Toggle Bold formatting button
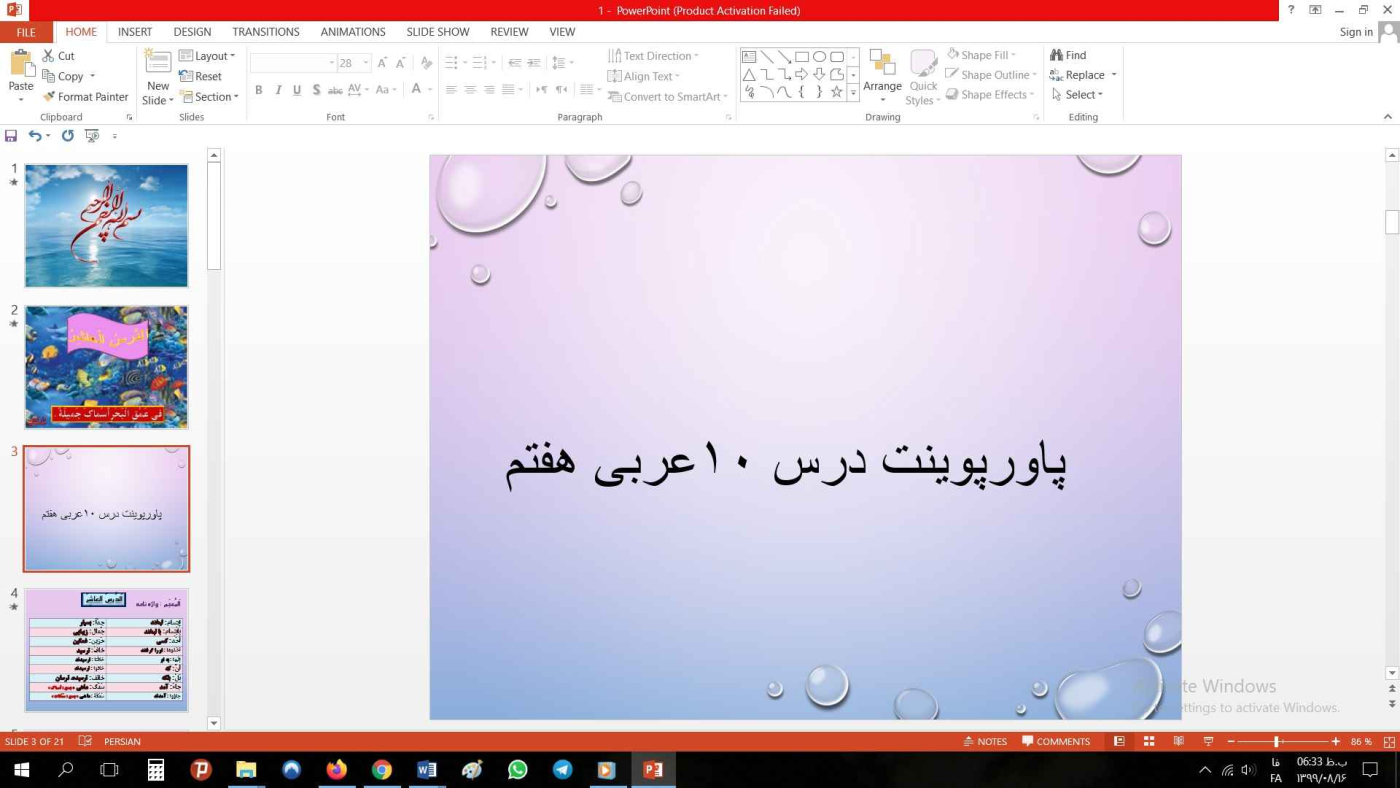The width and height of the screenshot is (1400, 788). 258,90
